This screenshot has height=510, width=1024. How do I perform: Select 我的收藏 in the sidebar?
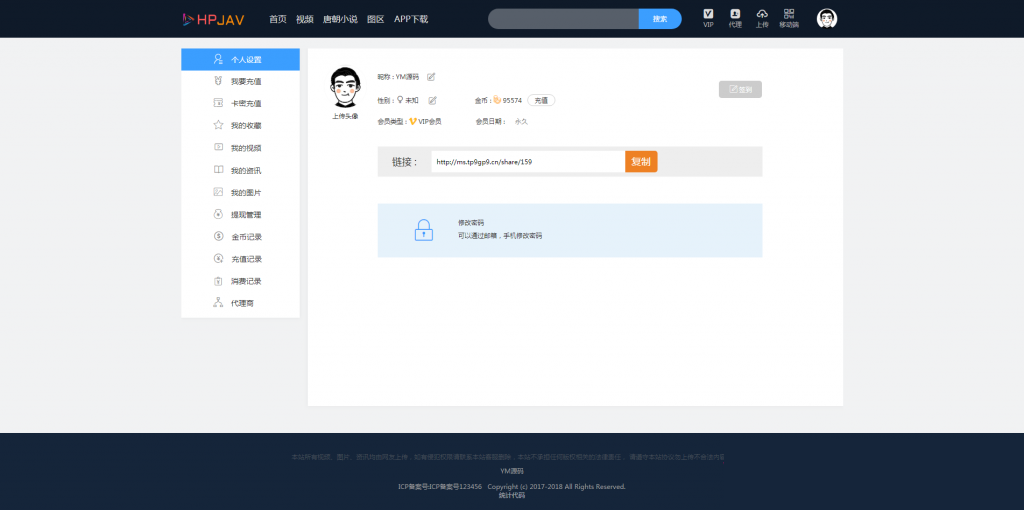click(246, 126)
